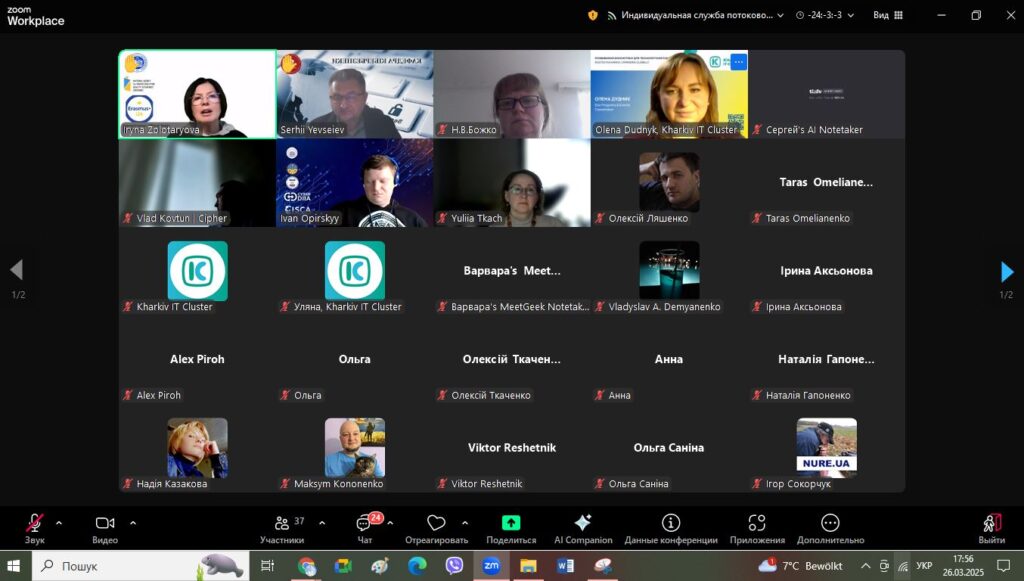Viewport: 1024px width, 581px height.
Task: Open the Чат chat panel
Action: click(364, 529)
